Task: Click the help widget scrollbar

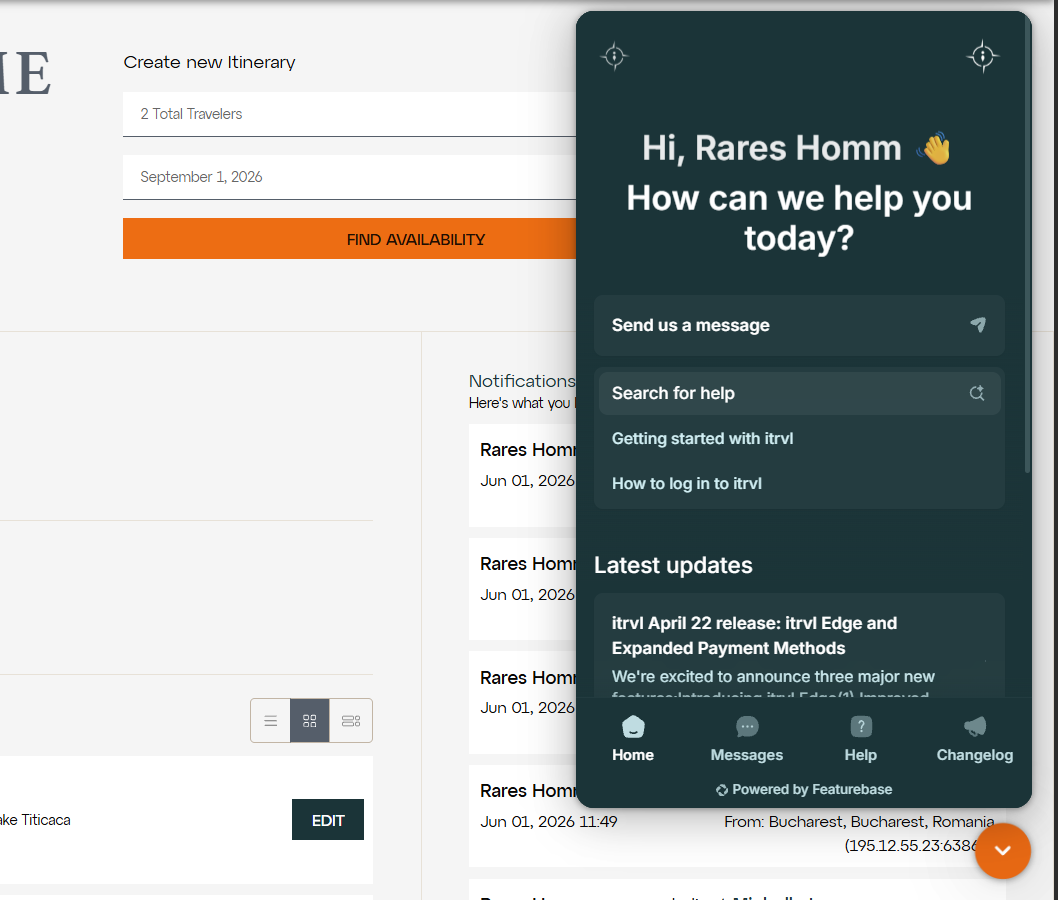Action: tap(1027, 246)
